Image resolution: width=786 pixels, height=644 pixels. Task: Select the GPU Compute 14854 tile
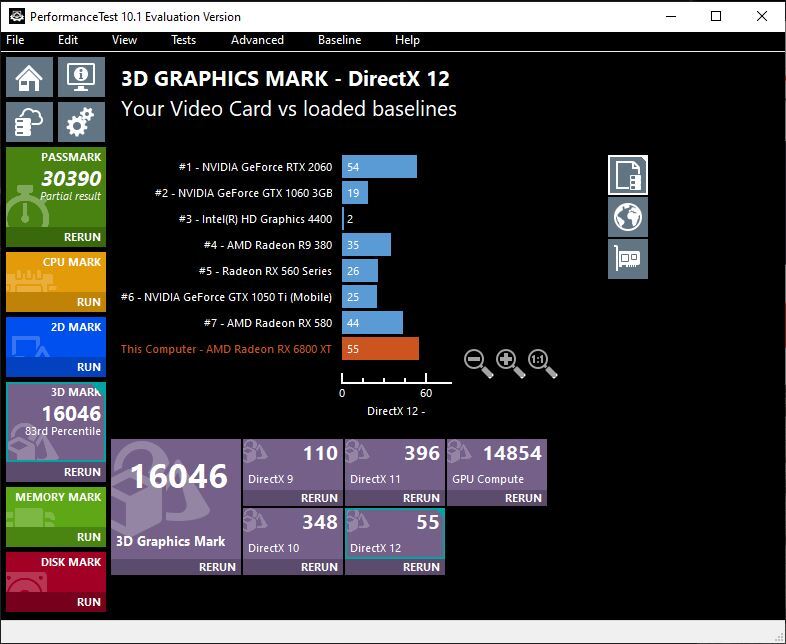(x=497, y=465)
